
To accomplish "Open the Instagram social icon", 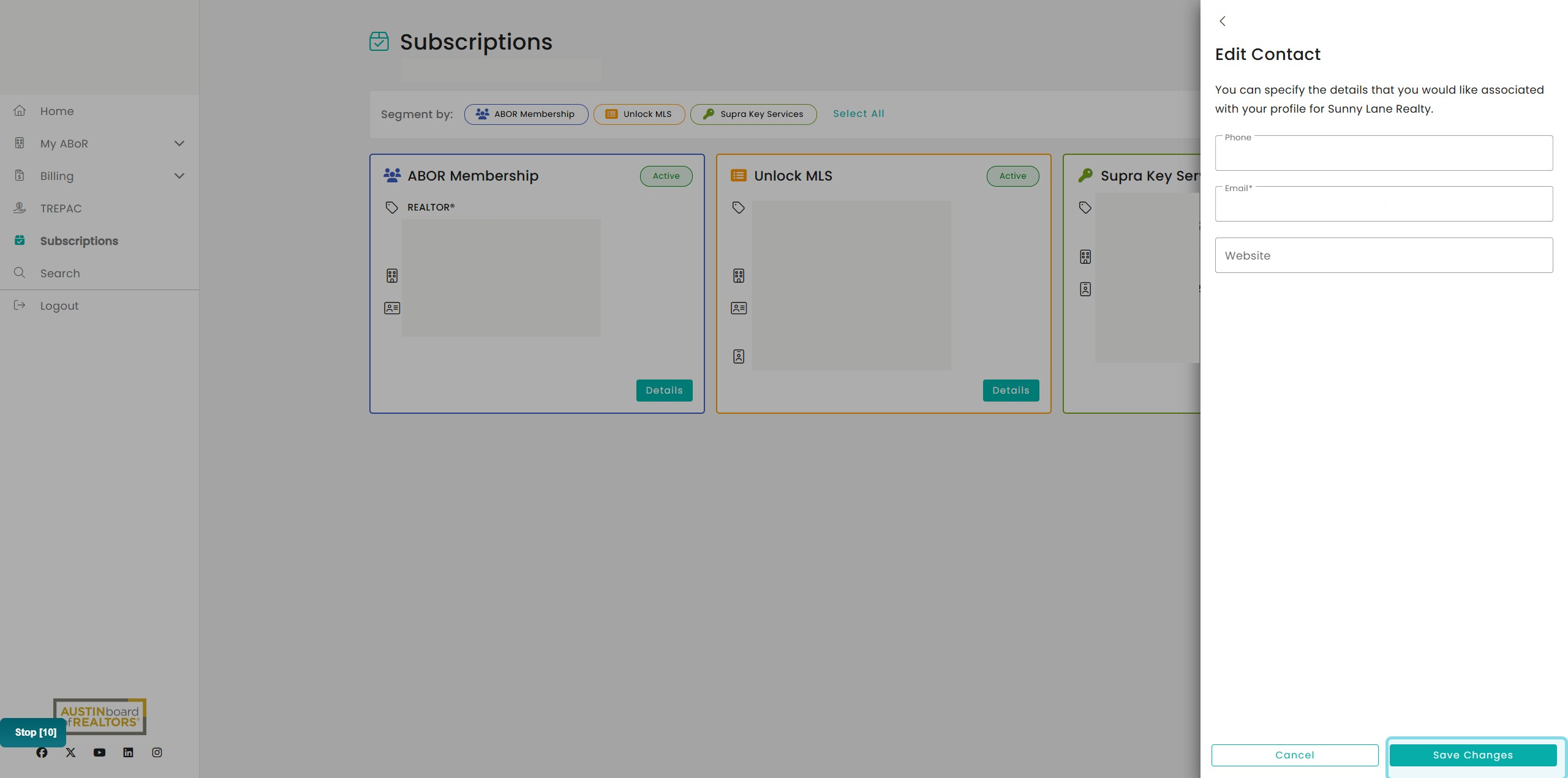I will coord(157,752).
